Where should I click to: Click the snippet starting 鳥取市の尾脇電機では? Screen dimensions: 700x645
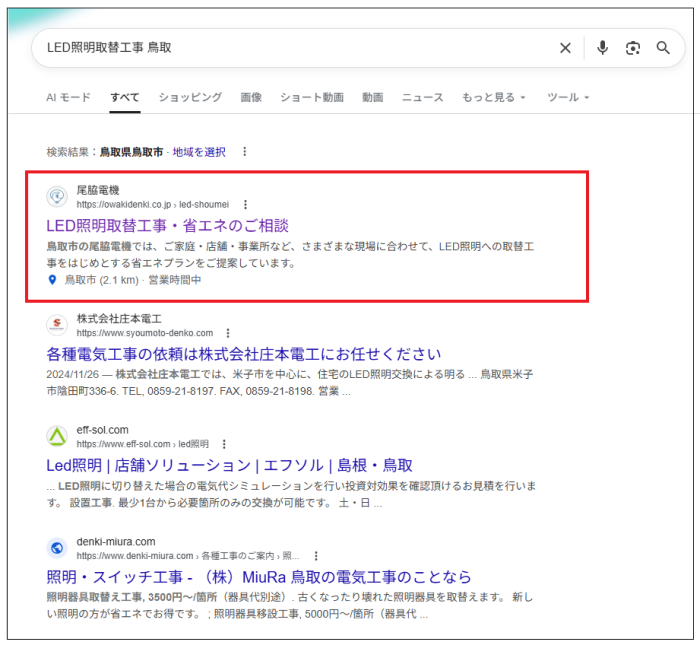tap(290, 254)
